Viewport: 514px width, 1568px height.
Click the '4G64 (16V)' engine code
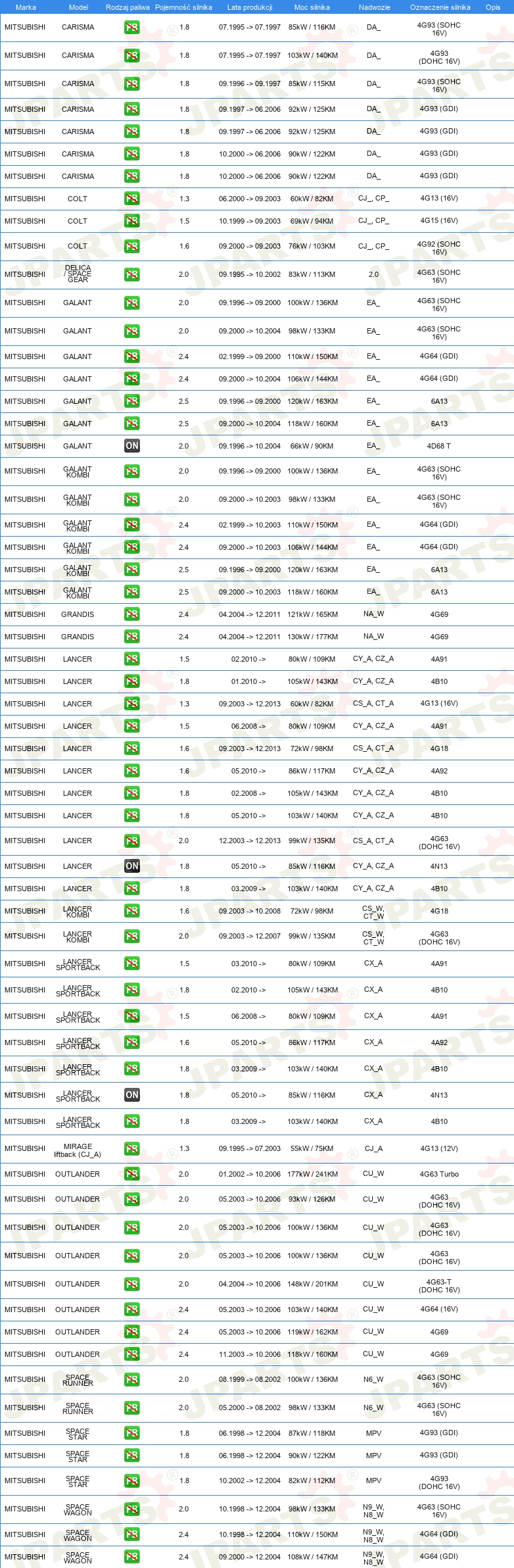[439, 1309]
